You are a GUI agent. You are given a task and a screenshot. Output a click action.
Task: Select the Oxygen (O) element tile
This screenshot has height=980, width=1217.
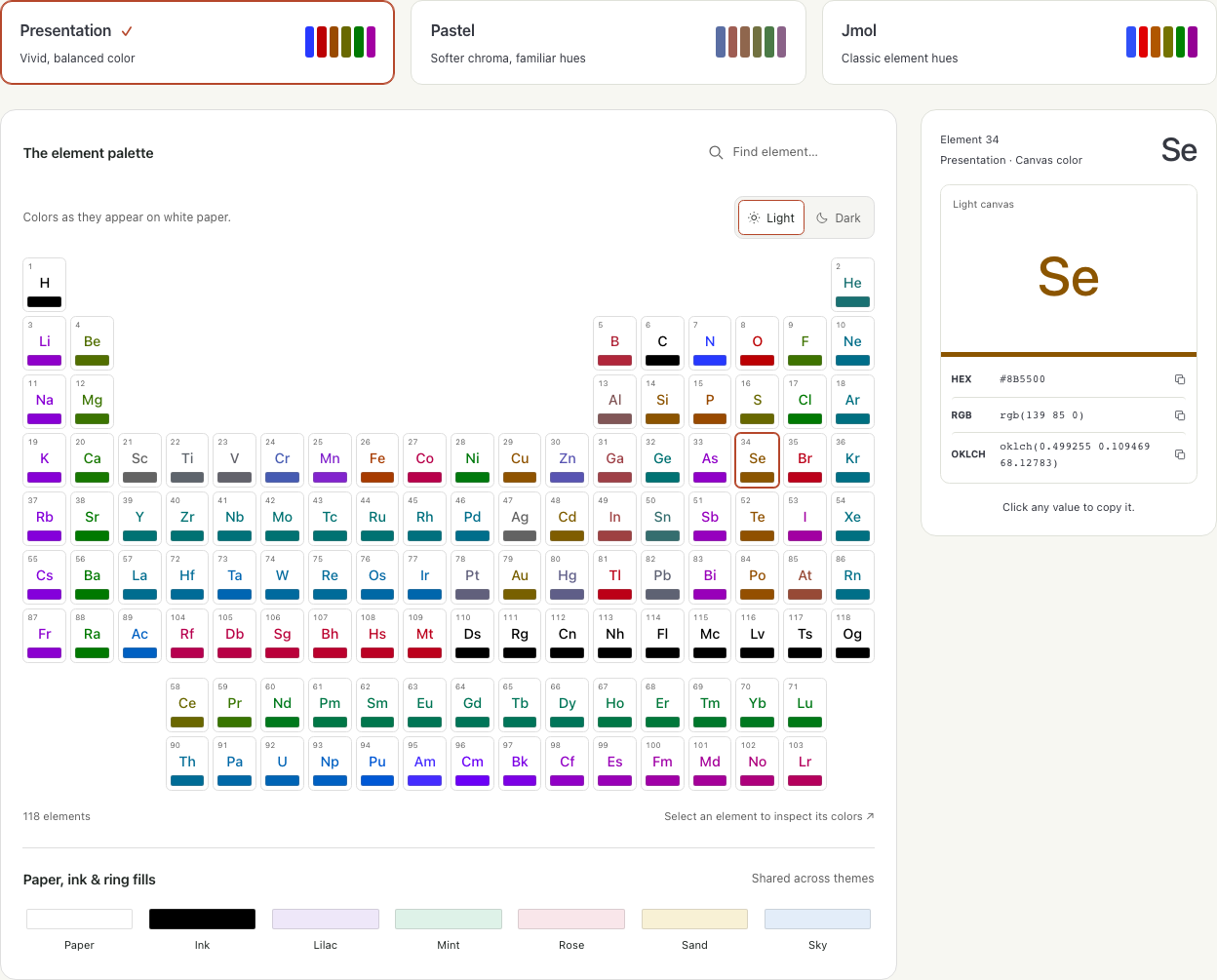(758, 342)
